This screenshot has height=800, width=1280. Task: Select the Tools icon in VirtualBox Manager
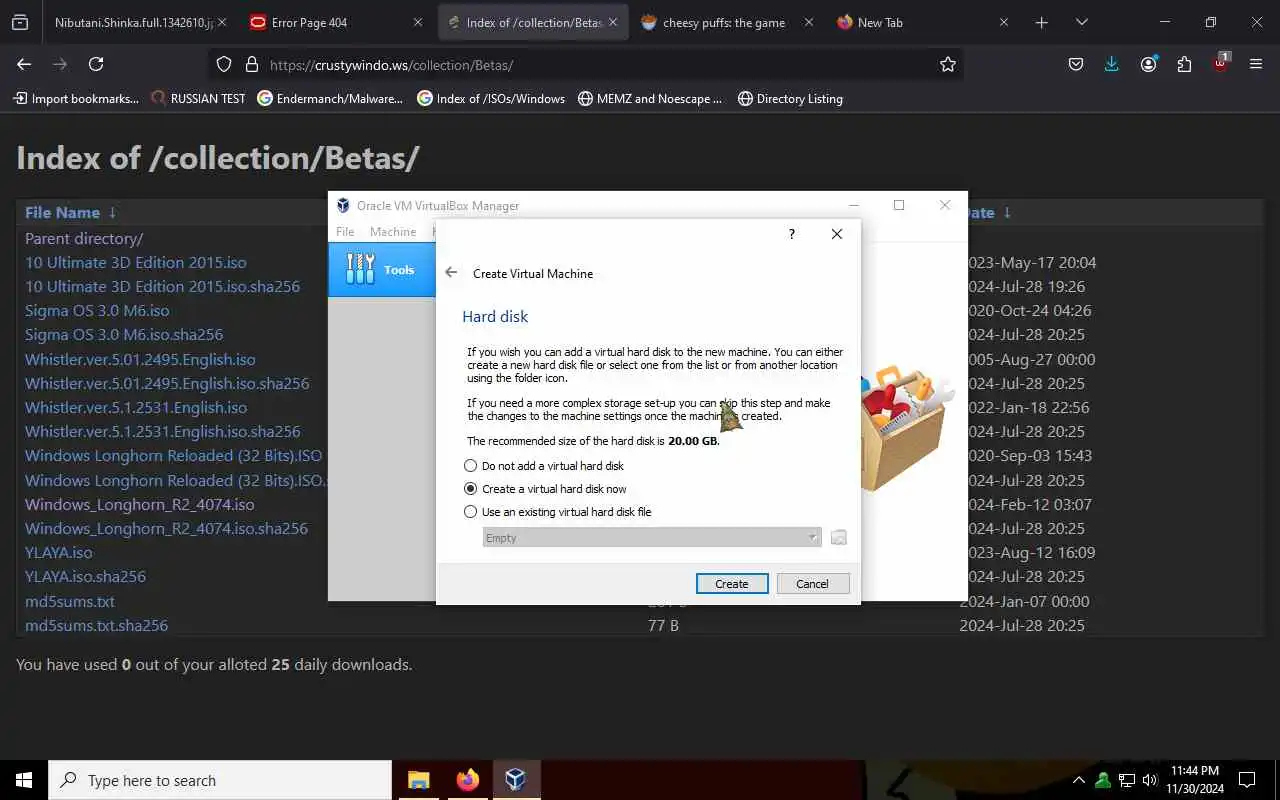[x=381, y=269]
